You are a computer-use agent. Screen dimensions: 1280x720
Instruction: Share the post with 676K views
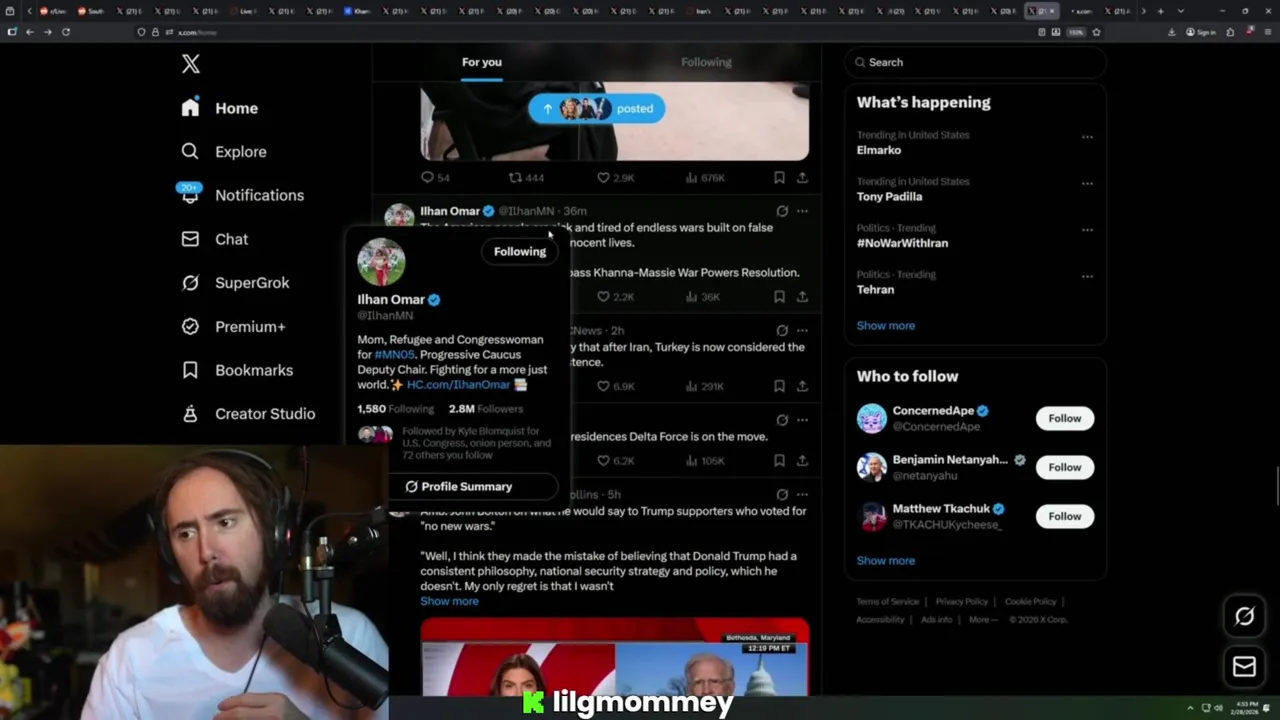point(802,178)
